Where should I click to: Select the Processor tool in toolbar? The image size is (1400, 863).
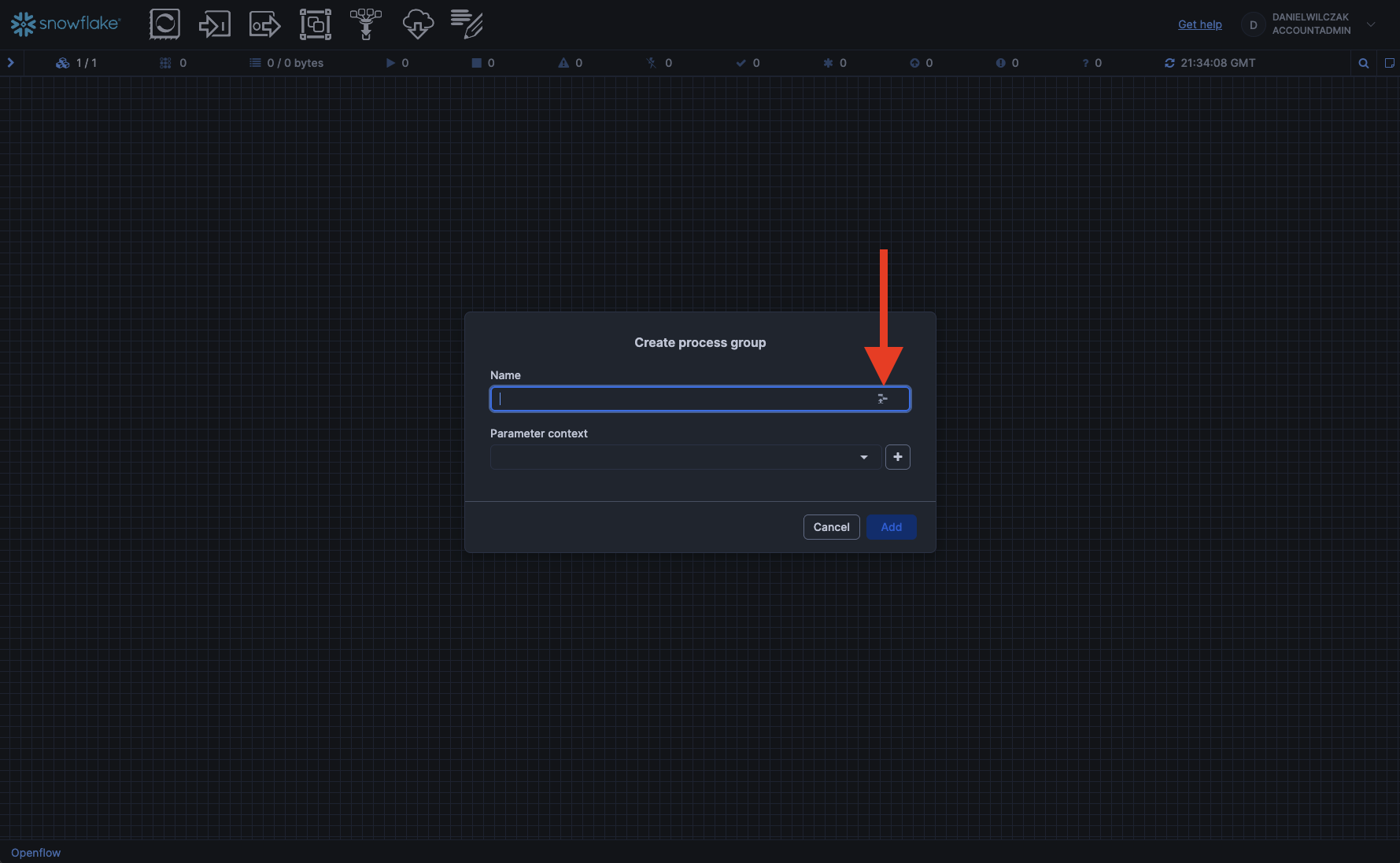pyautogui.click(x=164, y=24)
